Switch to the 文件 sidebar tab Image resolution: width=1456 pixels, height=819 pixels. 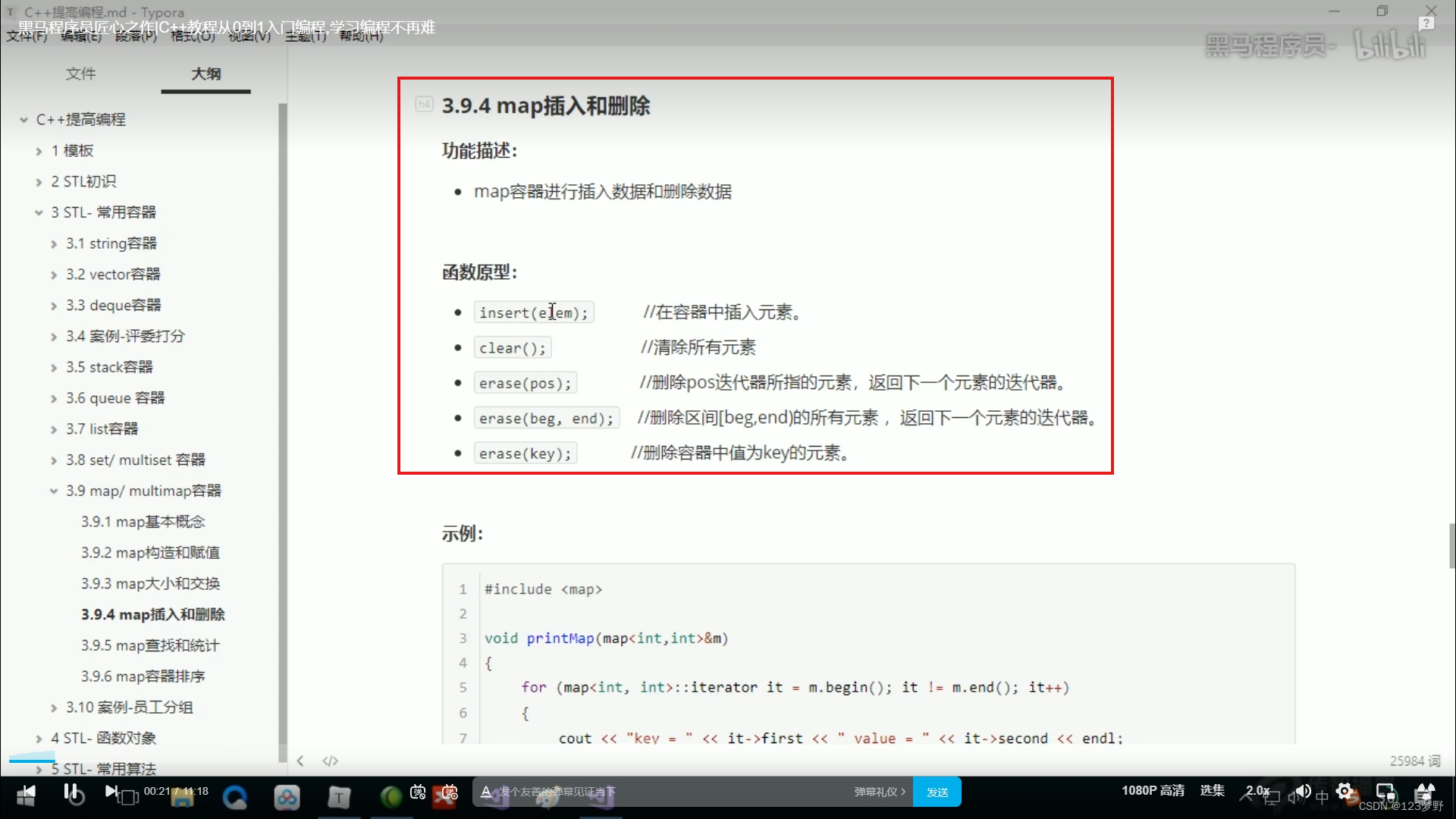[81, 74]
